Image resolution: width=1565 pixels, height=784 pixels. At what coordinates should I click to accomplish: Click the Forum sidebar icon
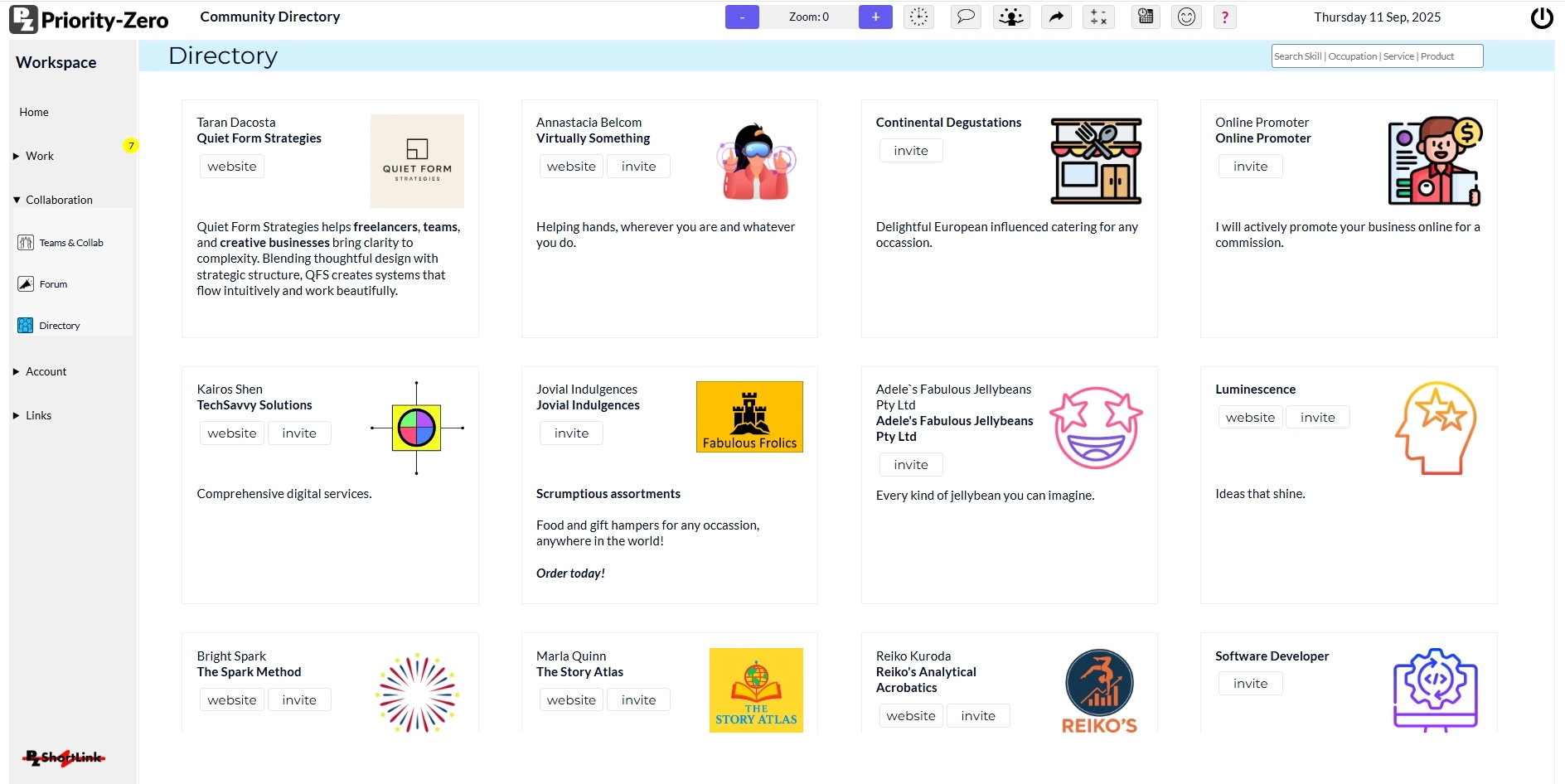(26, 284)
